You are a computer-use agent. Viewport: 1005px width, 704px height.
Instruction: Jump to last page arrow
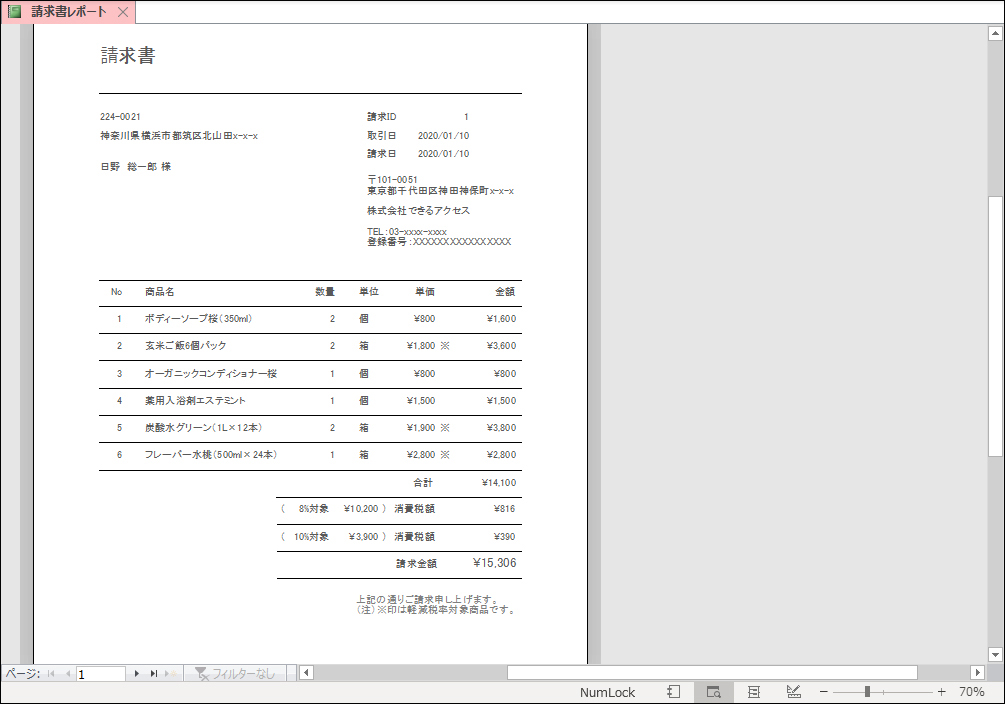click(x=154, y=673)
